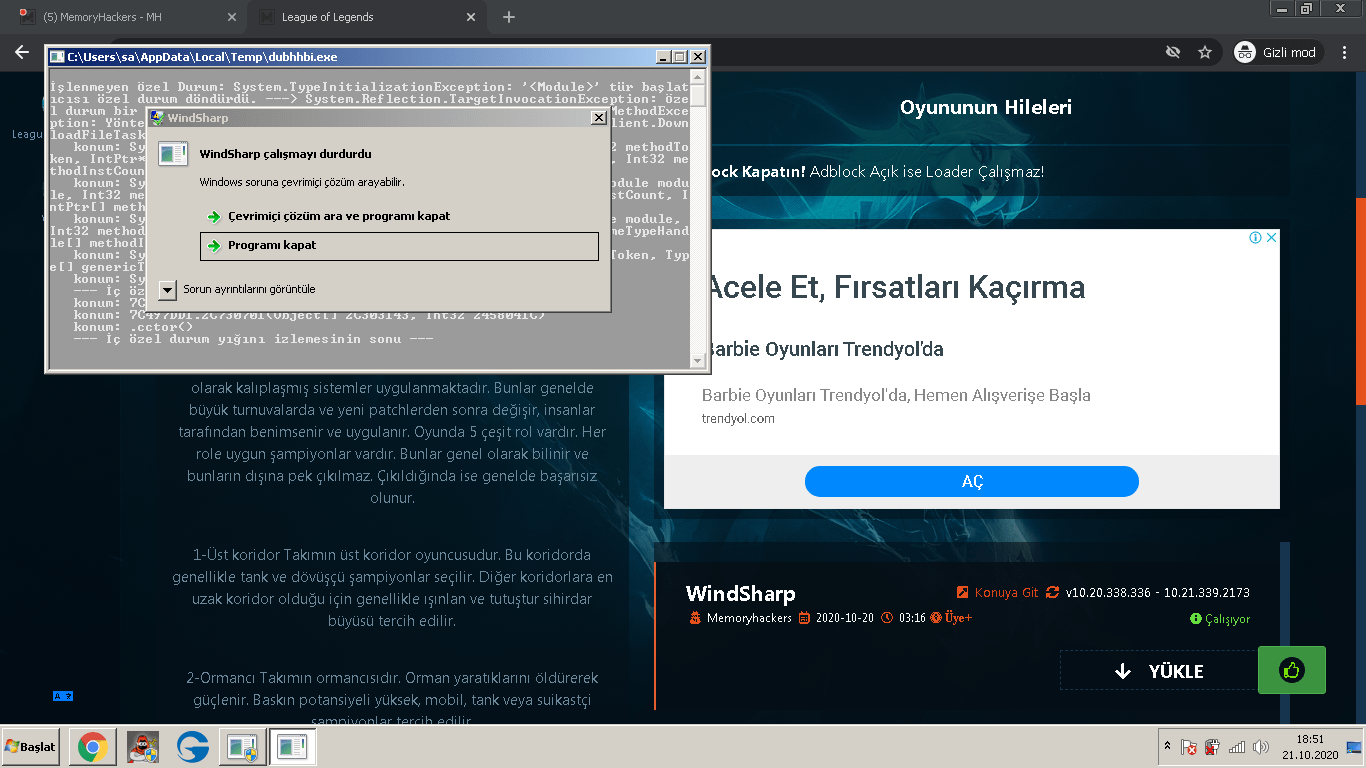
Task: Open the trendyol.com link in ad
Action: click(x=738, y=419)
